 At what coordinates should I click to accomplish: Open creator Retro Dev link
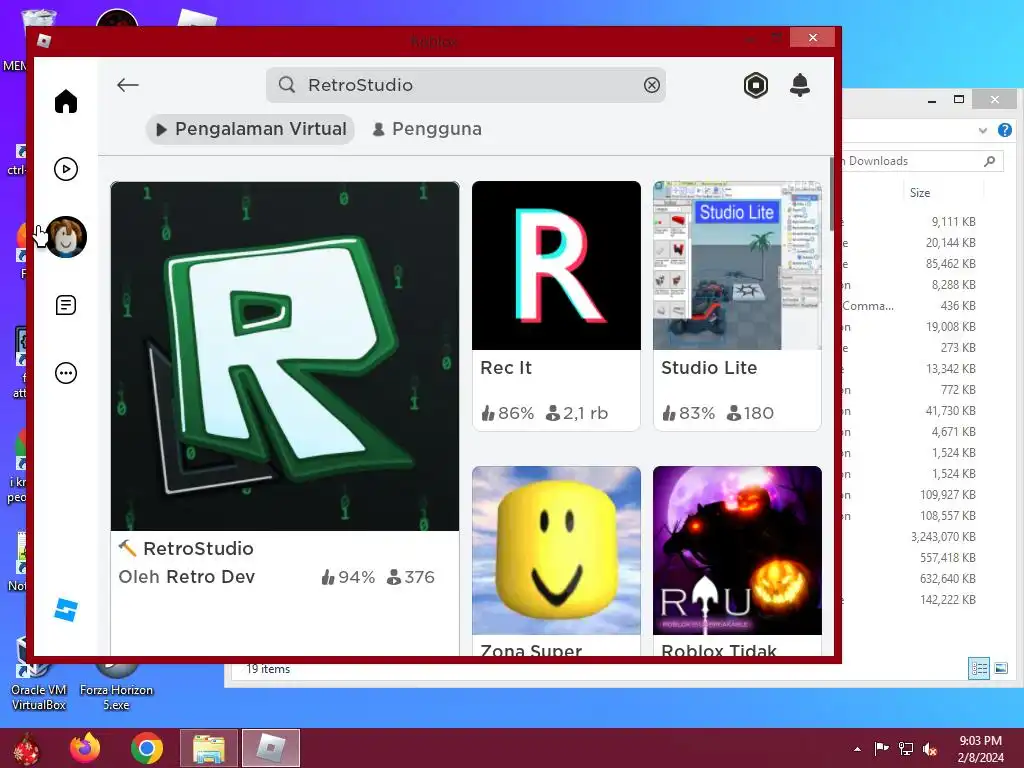tap(210, 577)
